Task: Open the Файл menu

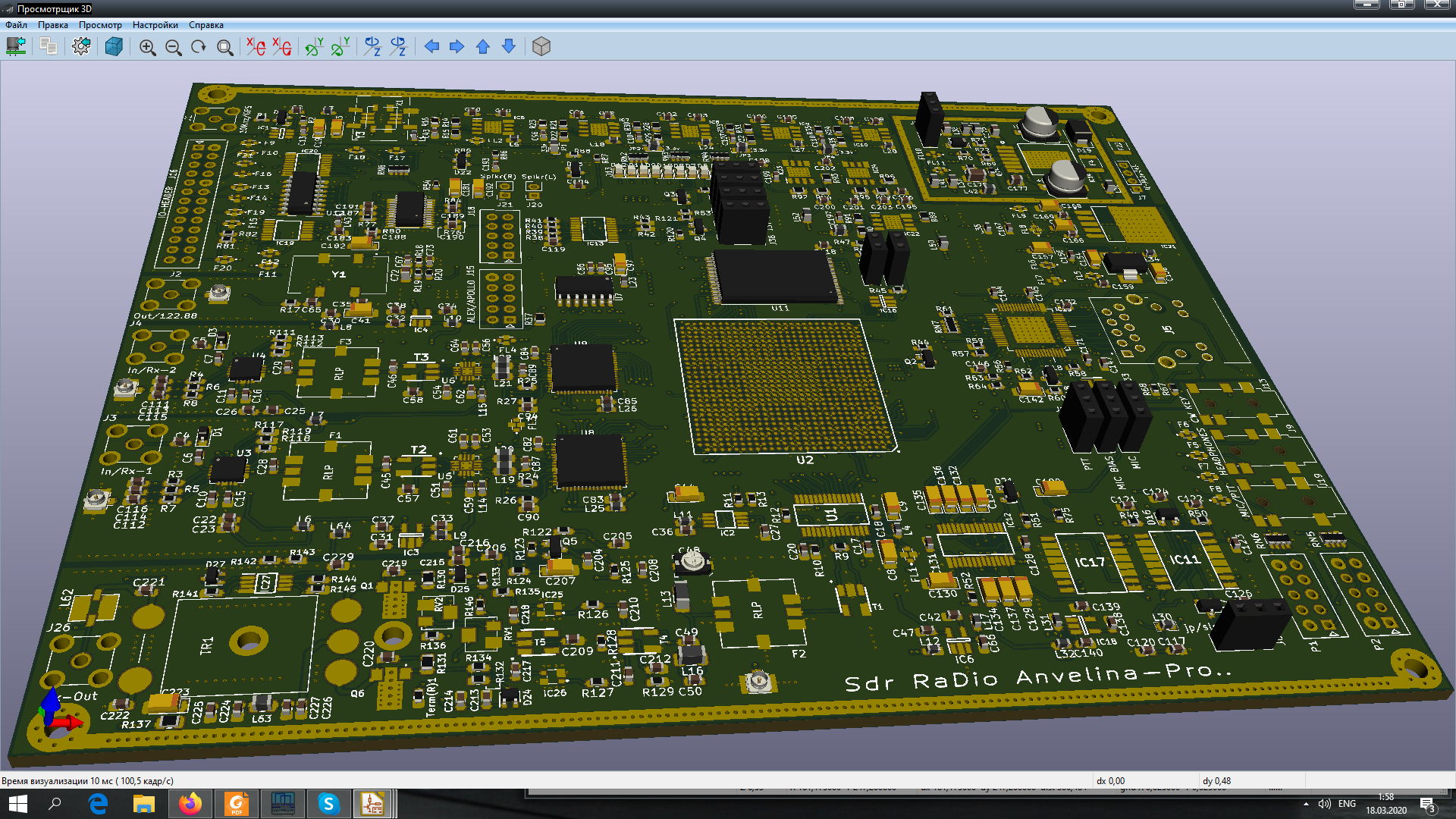Action: (16, 25)
